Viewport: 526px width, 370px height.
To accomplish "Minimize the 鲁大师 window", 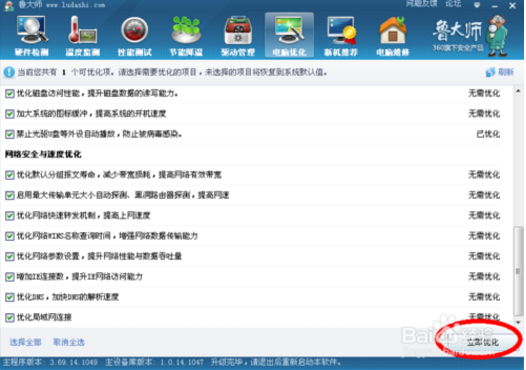I will [x=494, y=6].
